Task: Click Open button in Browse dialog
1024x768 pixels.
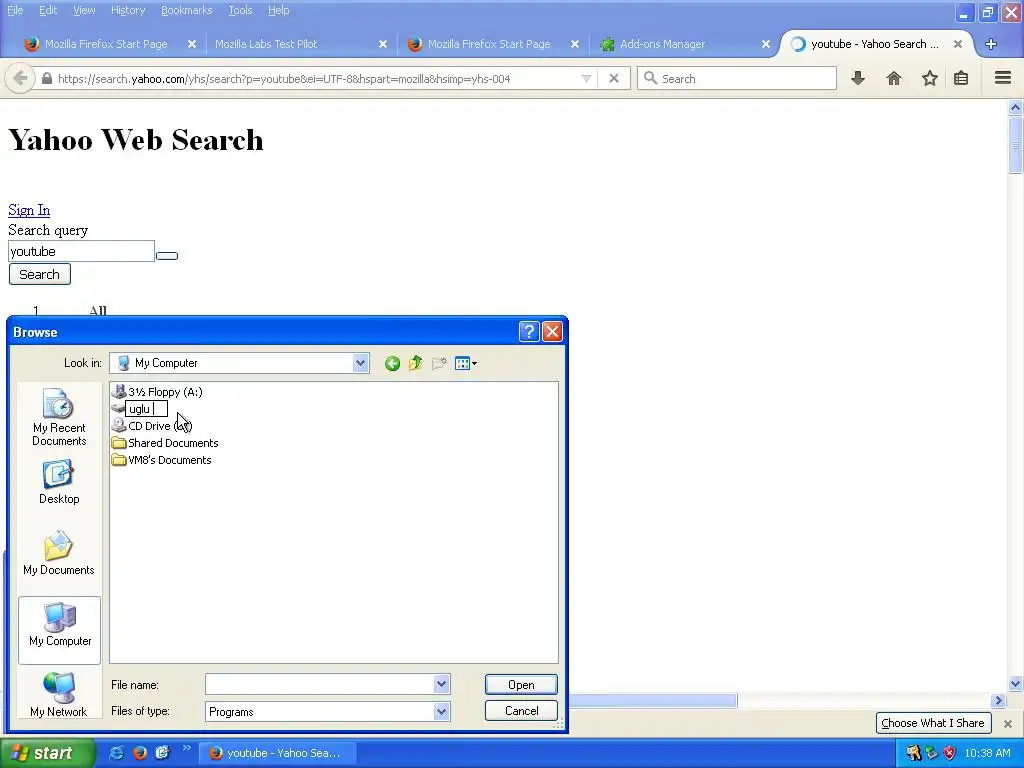Action: point(521,684)
